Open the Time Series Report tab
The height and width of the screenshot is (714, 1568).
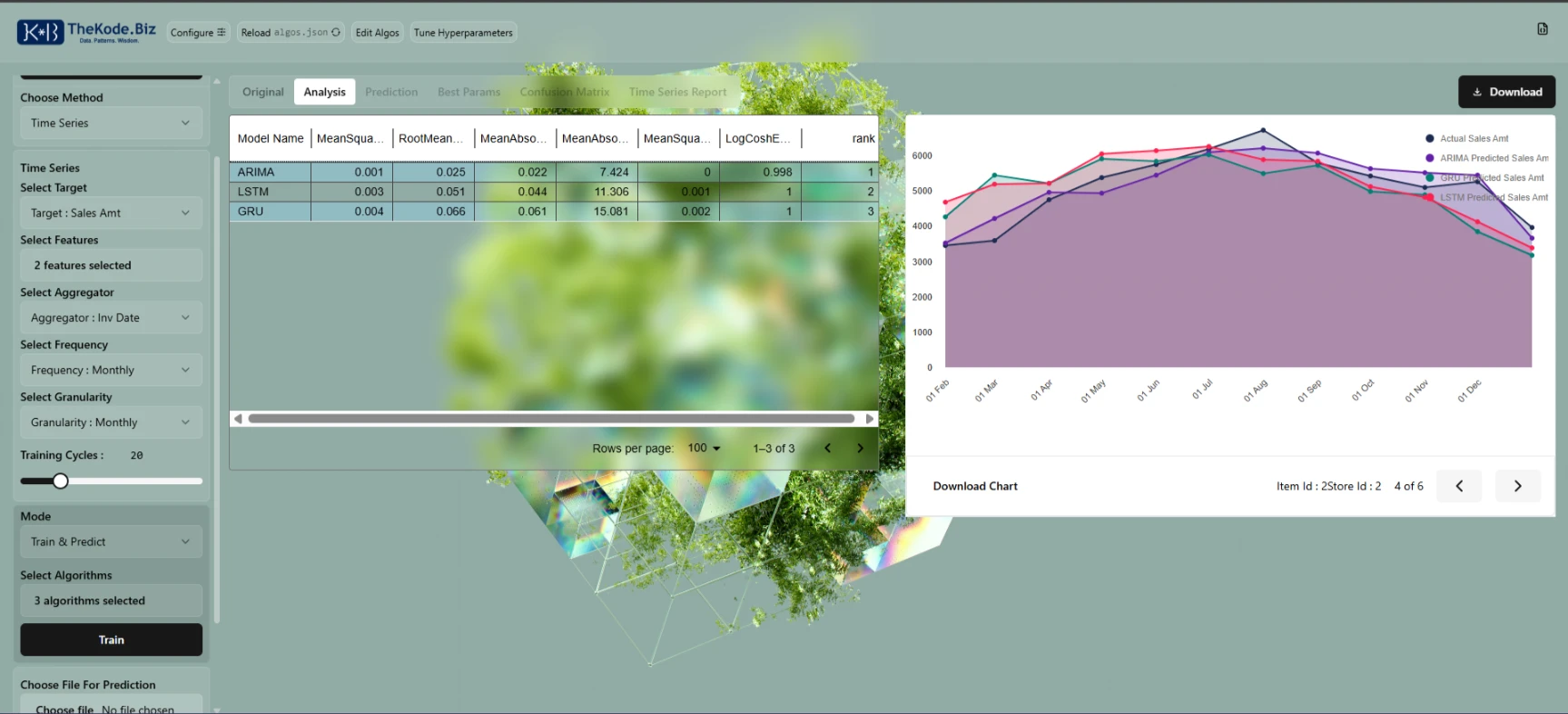[677, 92]
